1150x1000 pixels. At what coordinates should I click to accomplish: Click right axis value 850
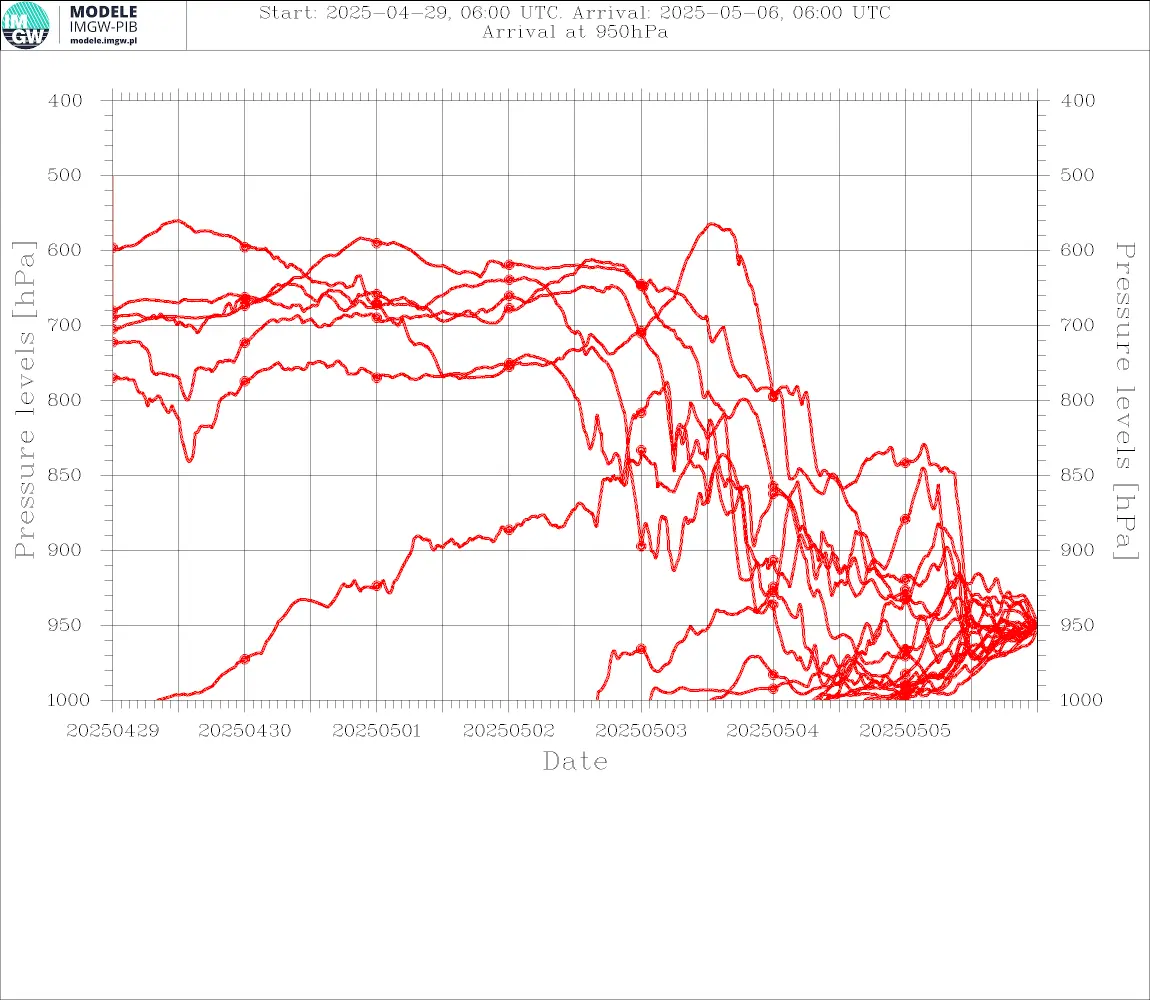coord(1077,475)
